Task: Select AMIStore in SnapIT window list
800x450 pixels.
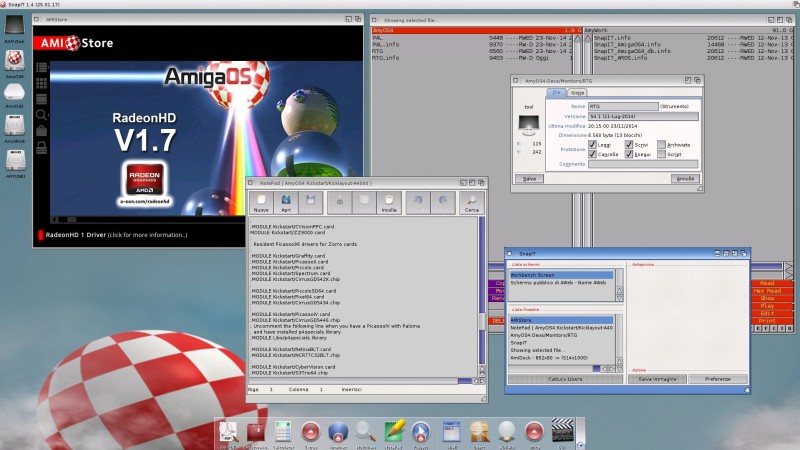Action: (562, 320)
